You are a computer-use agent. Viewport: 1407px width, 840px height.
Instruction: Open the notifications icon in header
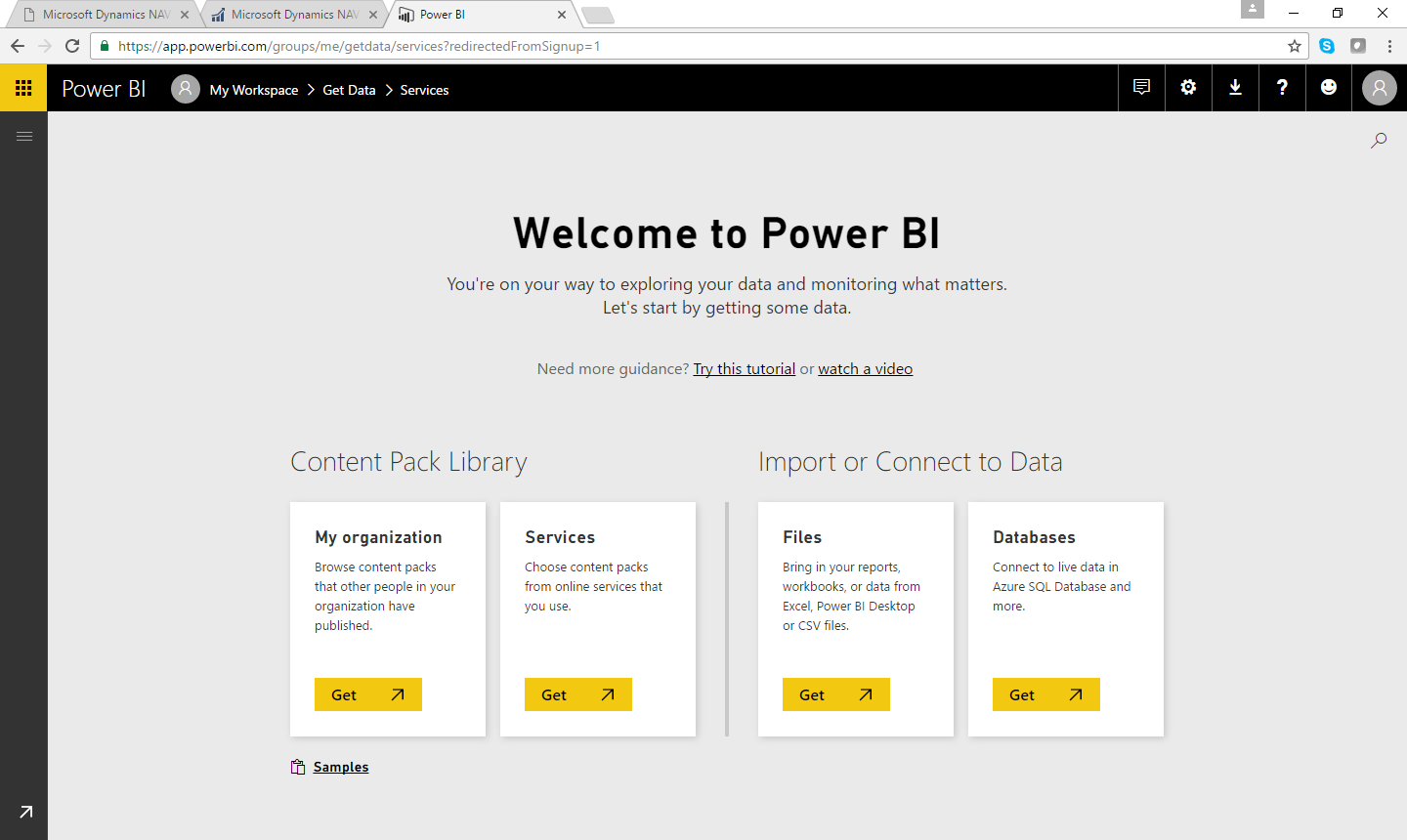pos(1141,88)
